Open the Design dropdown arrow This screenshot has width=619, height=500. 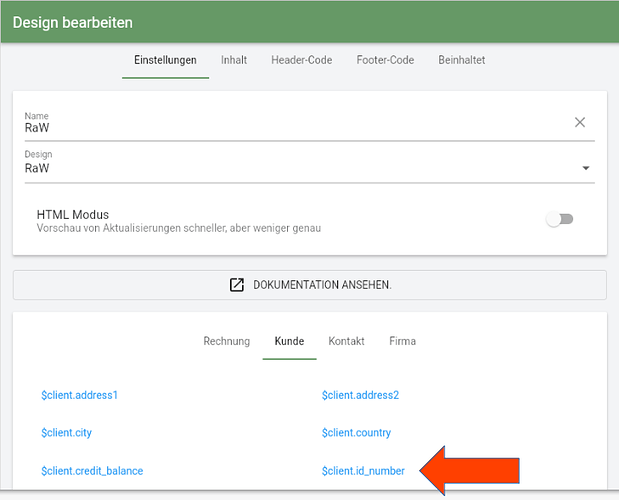click(586, 168)
